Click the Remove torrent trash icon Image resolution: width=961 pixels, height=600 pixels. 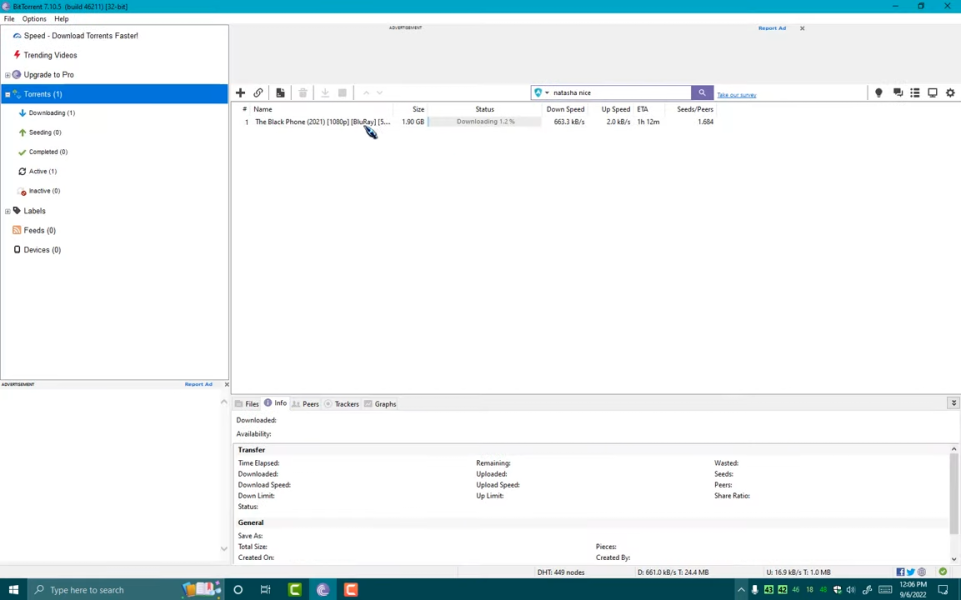click(x=303, y=93)
